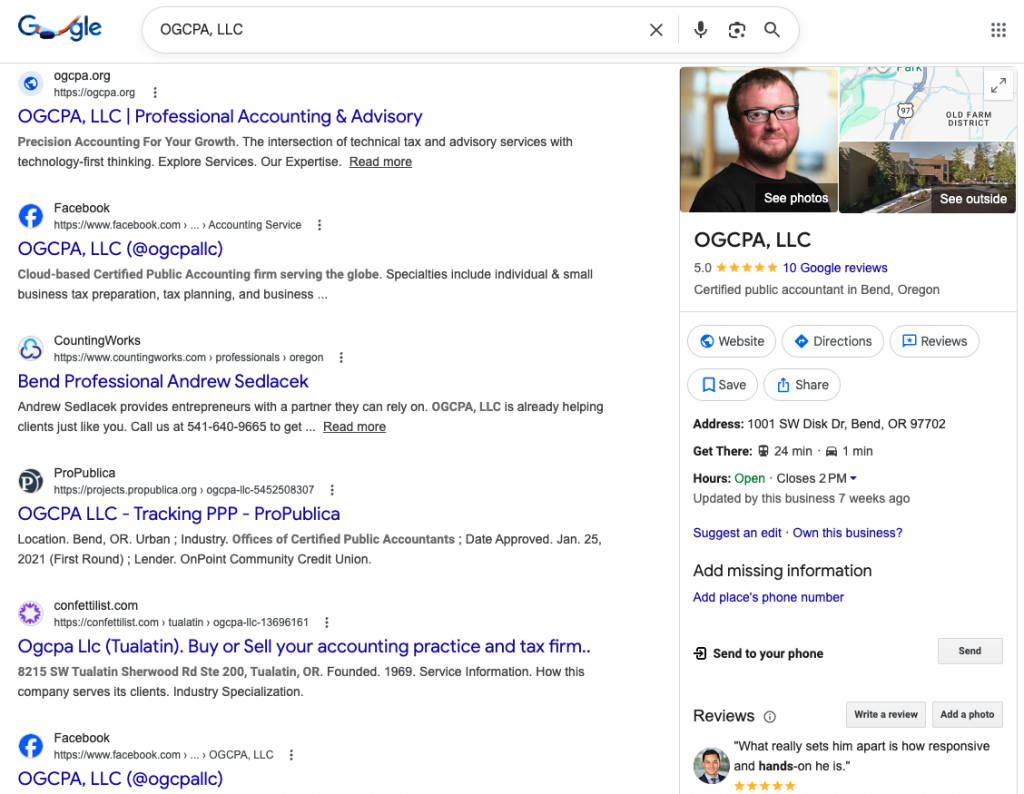Clear the search query with the X icon

656,30
